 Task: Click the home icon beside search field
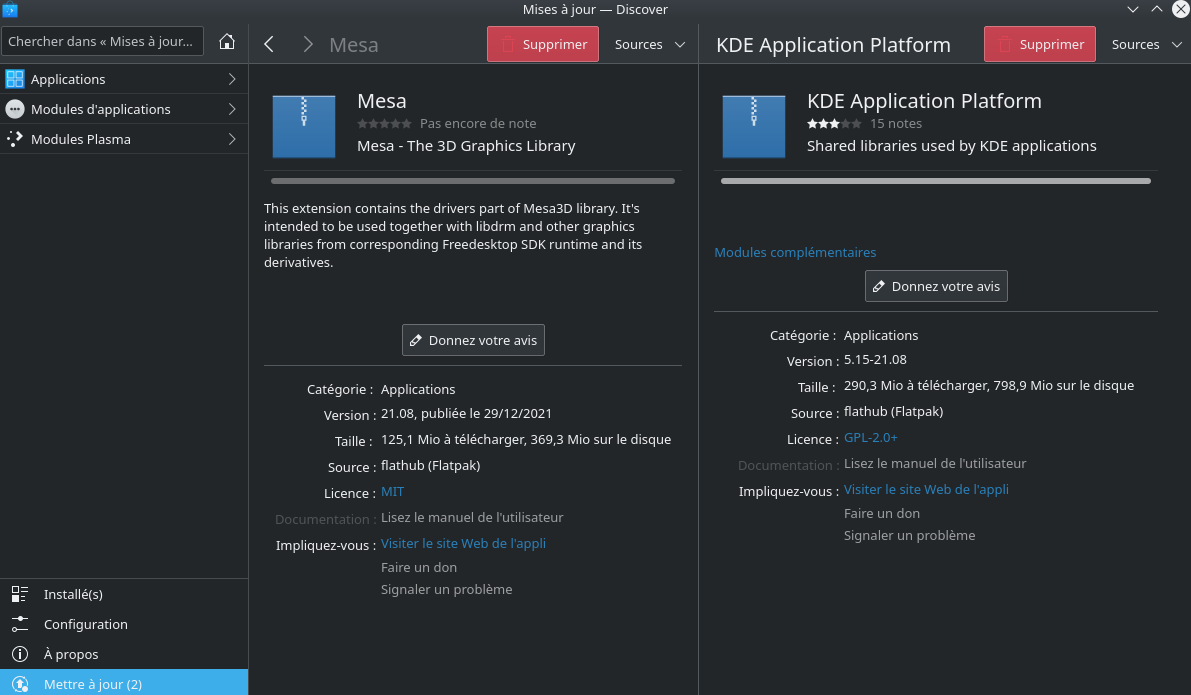coord(227,42)
